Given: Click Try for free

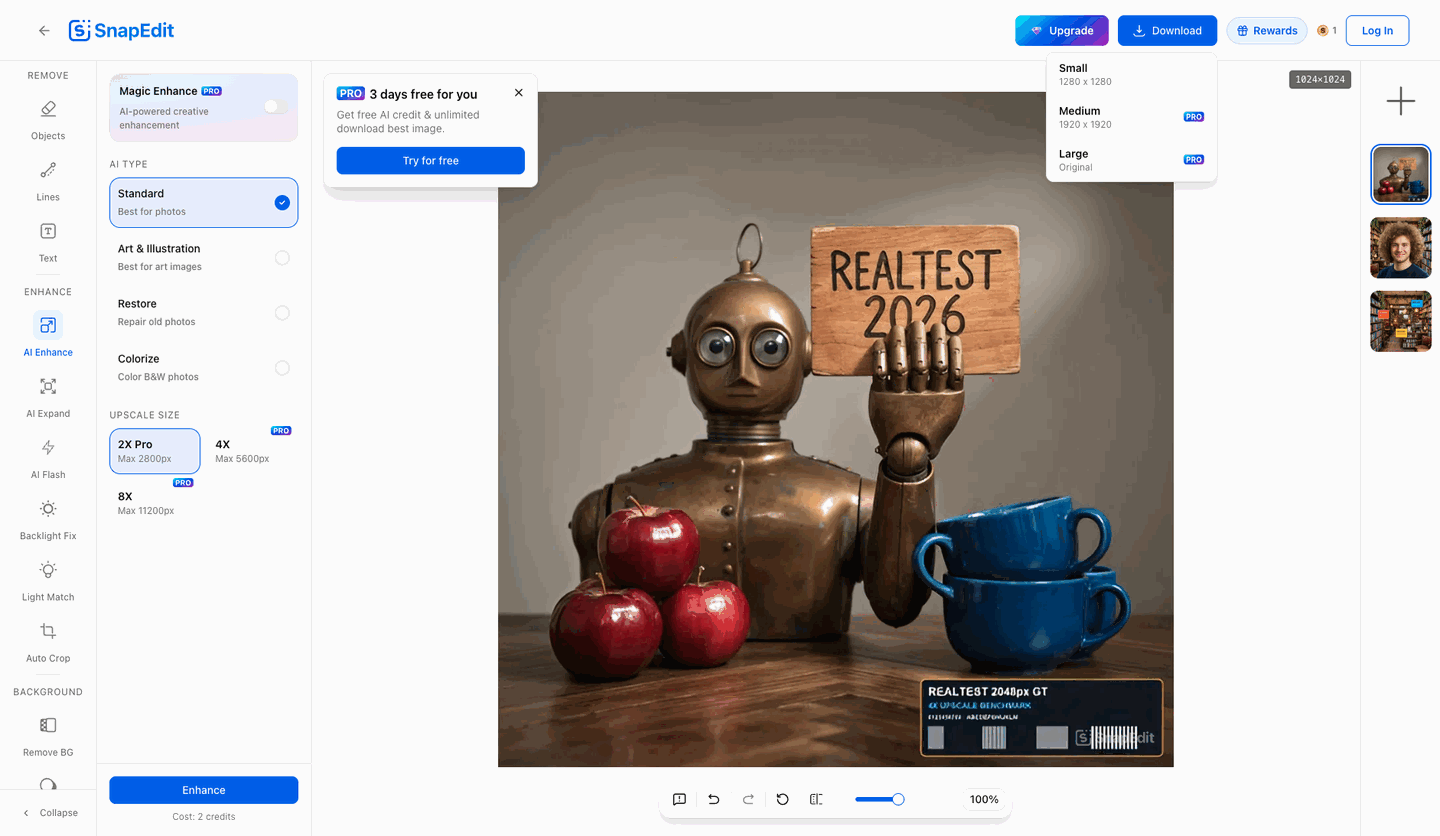Looking at the screenshot, I should point(431,161).
